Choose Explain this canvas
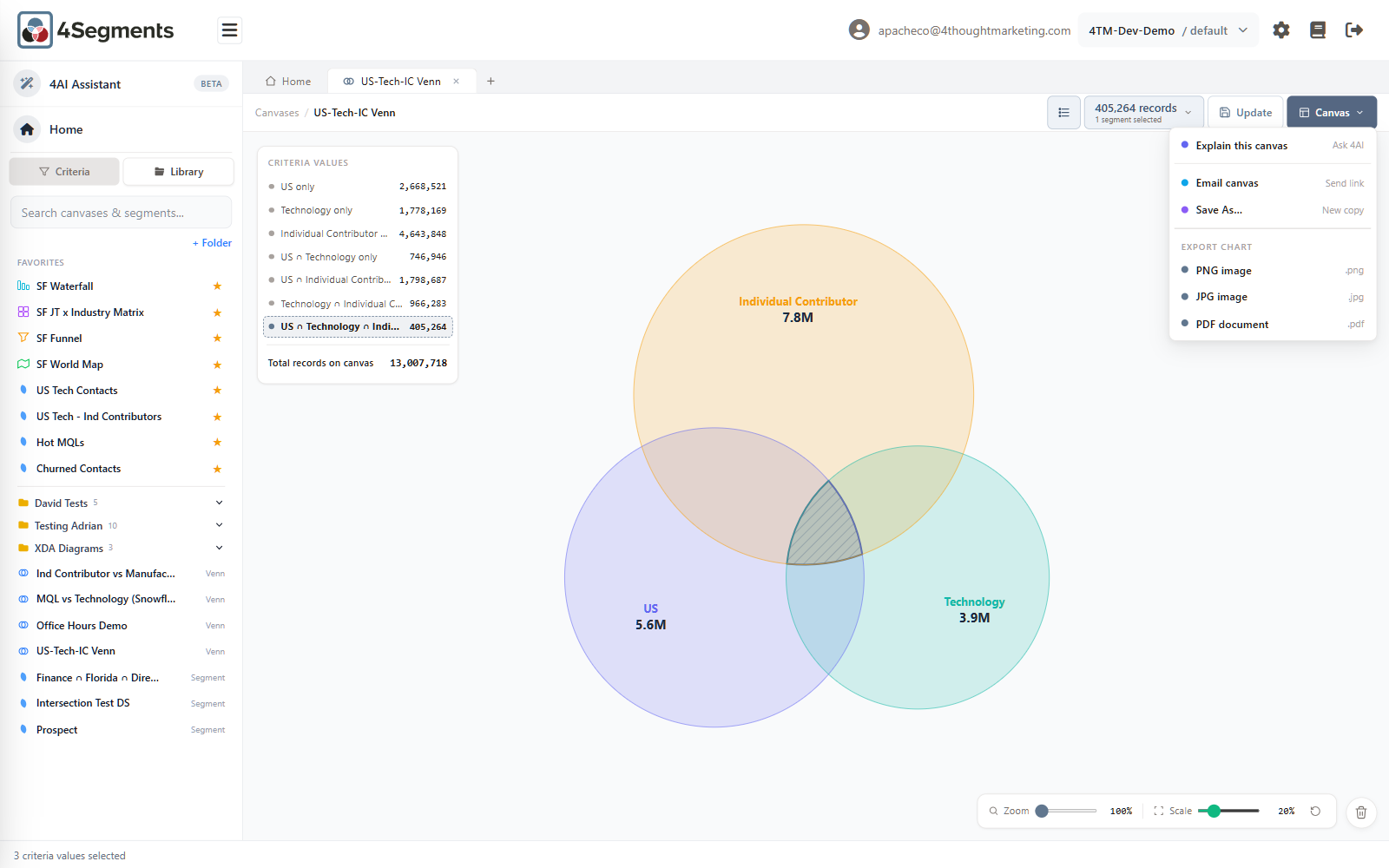This screenshot has width=1389, height=868. (1272, 146)
